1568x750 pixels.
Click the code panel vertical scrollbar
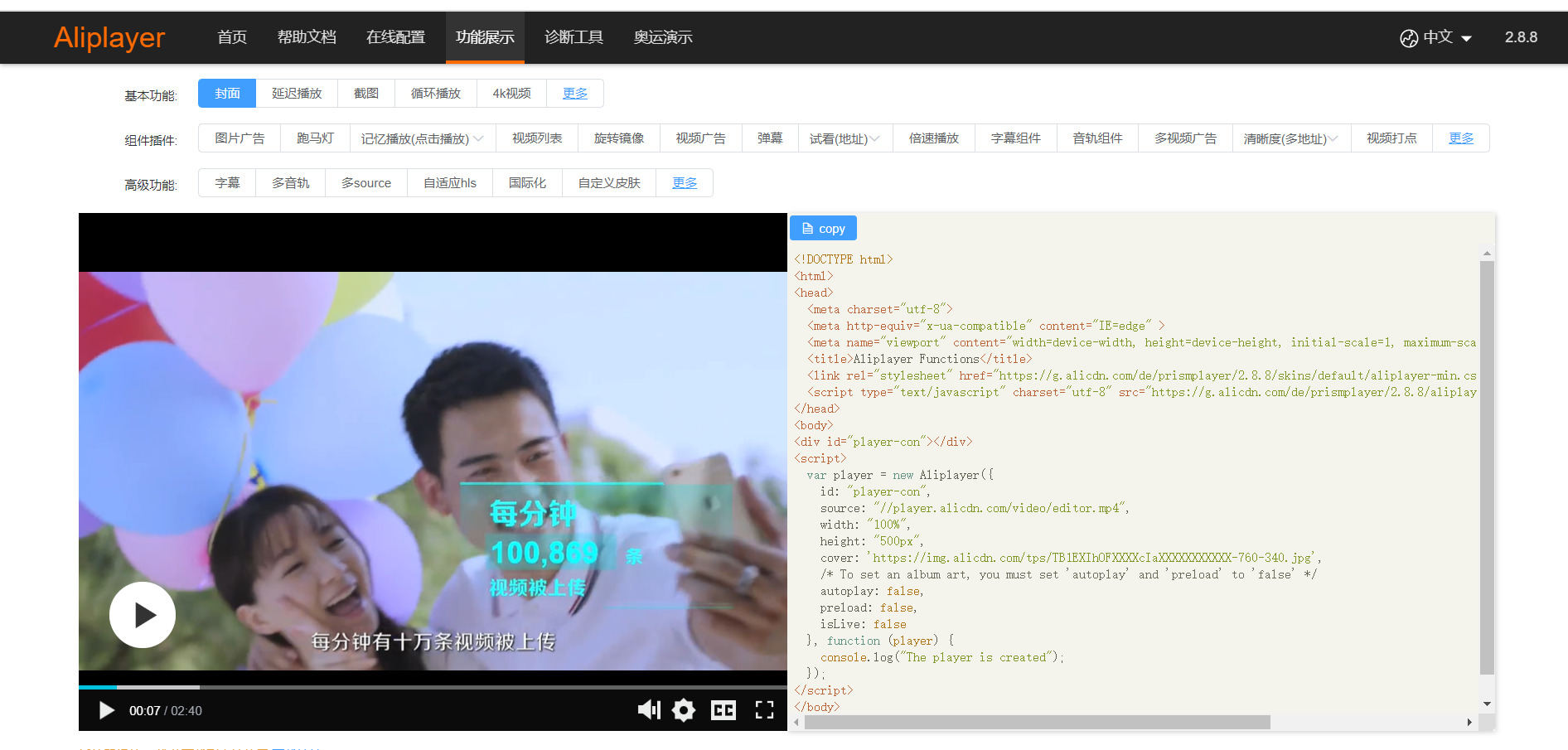tap(1487, 467)
